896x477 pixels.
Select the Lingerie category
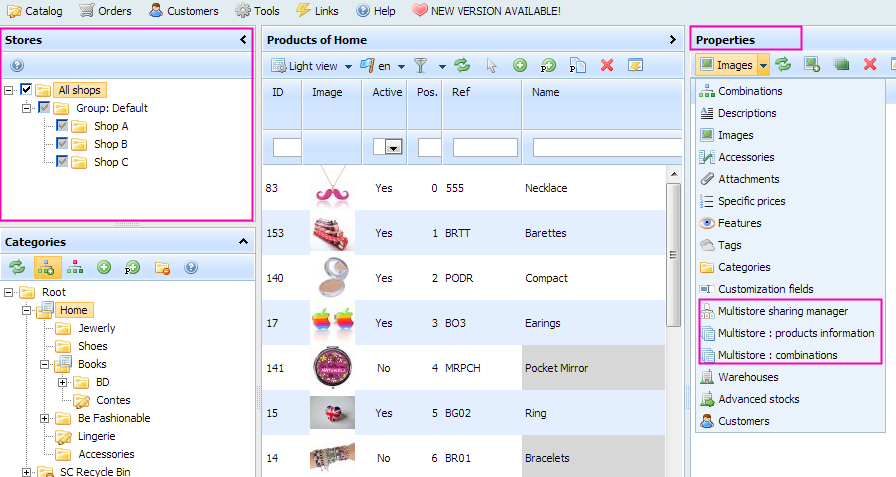coord(97,436)
